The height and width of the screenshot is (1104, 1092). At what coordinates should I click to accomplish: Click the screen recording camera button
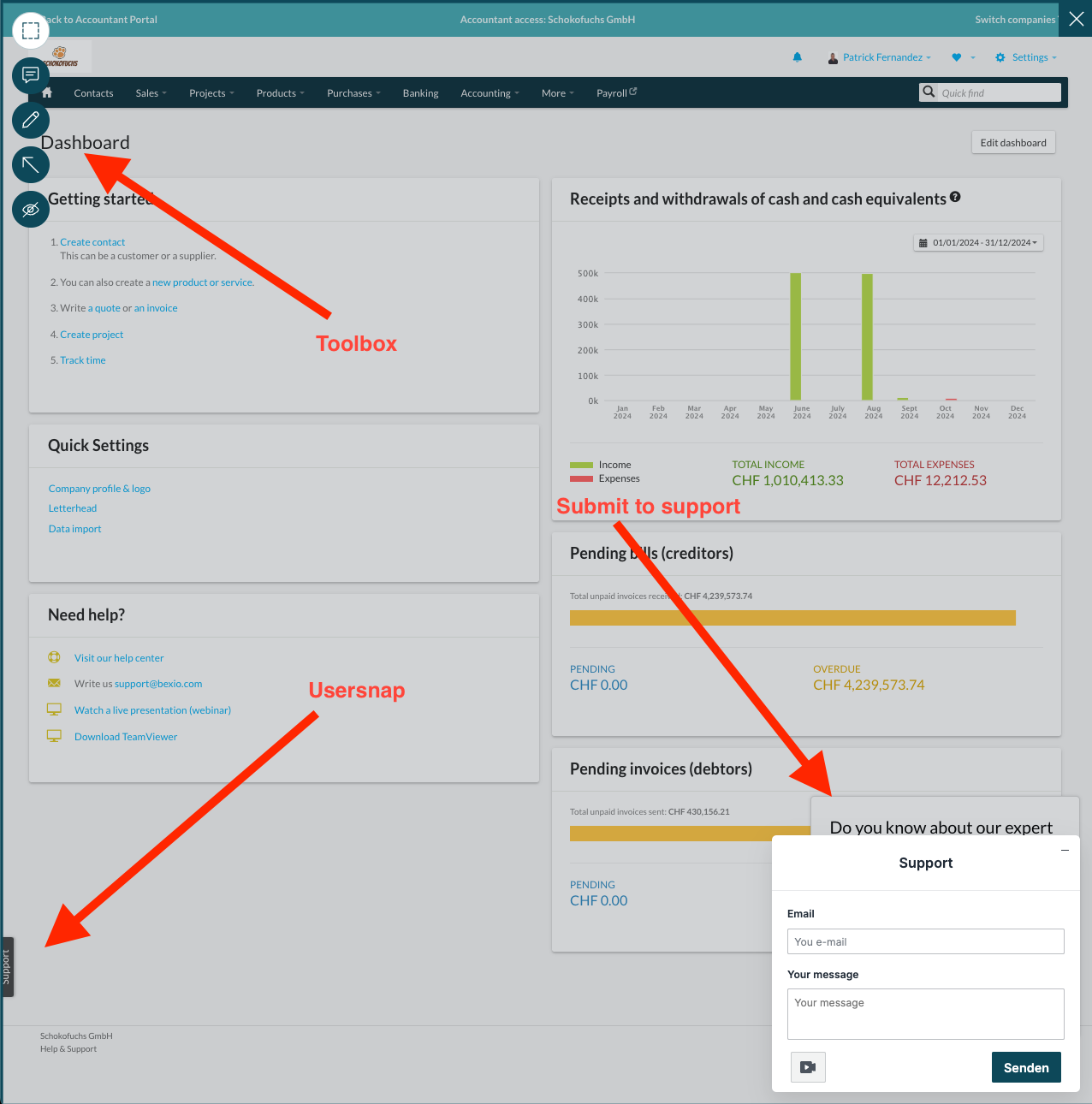click(x=808, y=1067)
